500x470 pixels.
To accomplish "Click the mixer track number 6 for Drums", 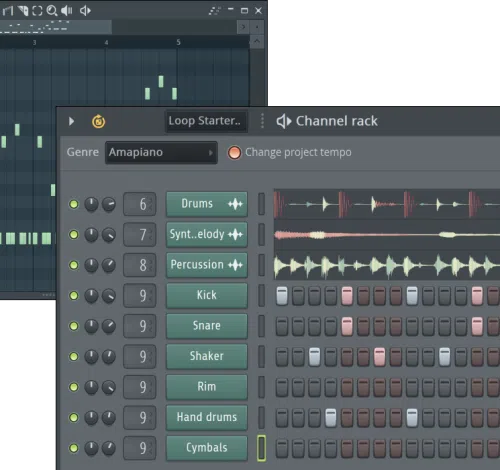I will tap(140, 204).
